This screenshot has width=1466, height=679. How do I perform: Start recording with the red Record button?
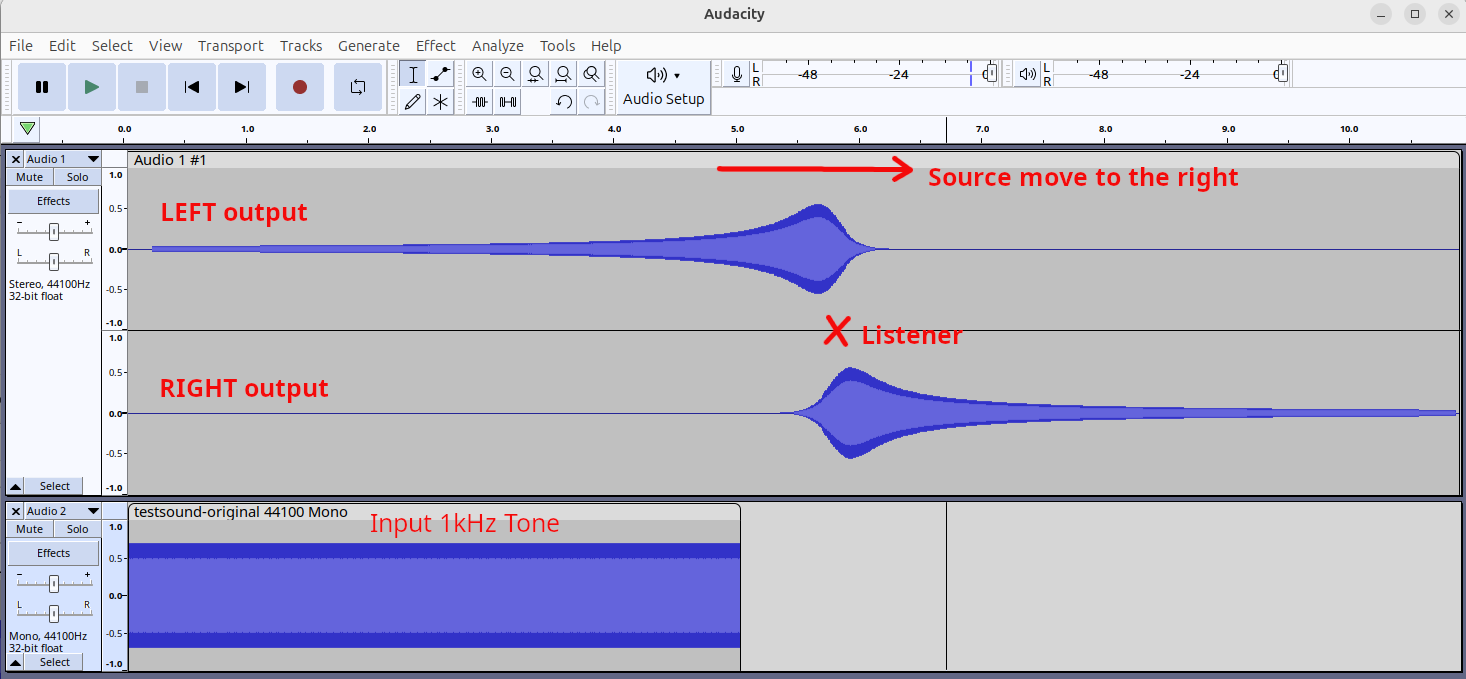pyautogui.click(x=300, y=87)
